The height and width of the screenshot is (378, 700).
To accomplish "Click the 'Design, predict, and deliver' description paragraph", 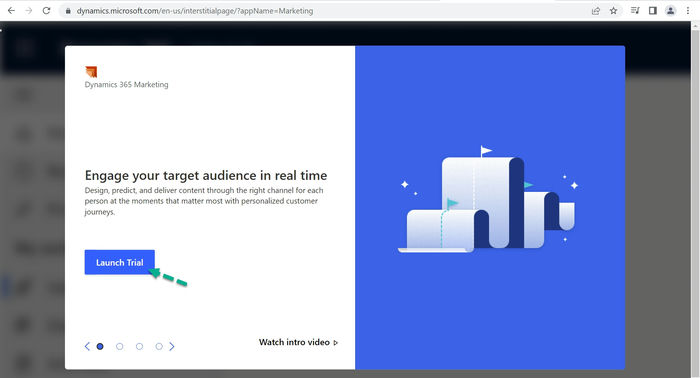I will tap(204, 201).
